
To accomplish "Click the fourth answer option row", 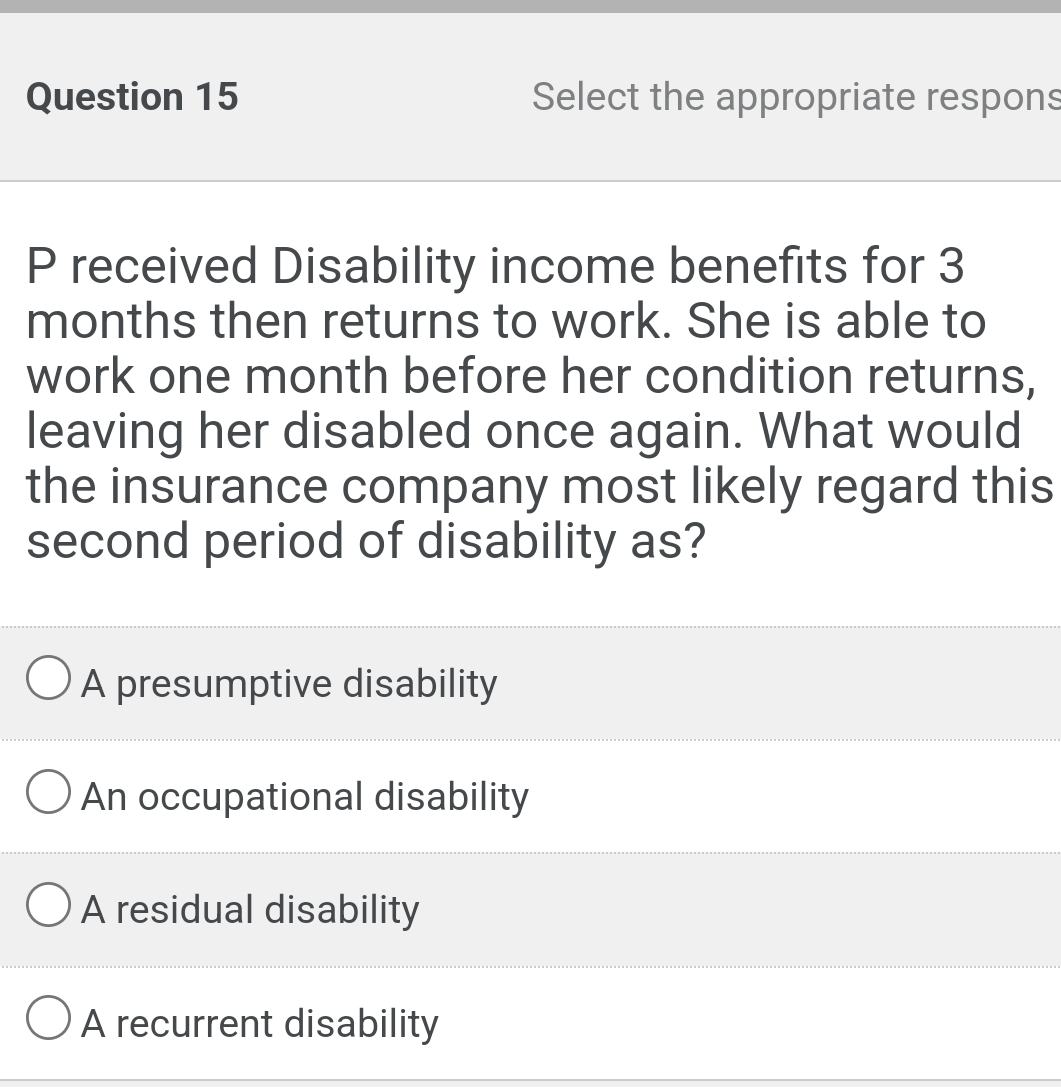I will point(530,1022).
